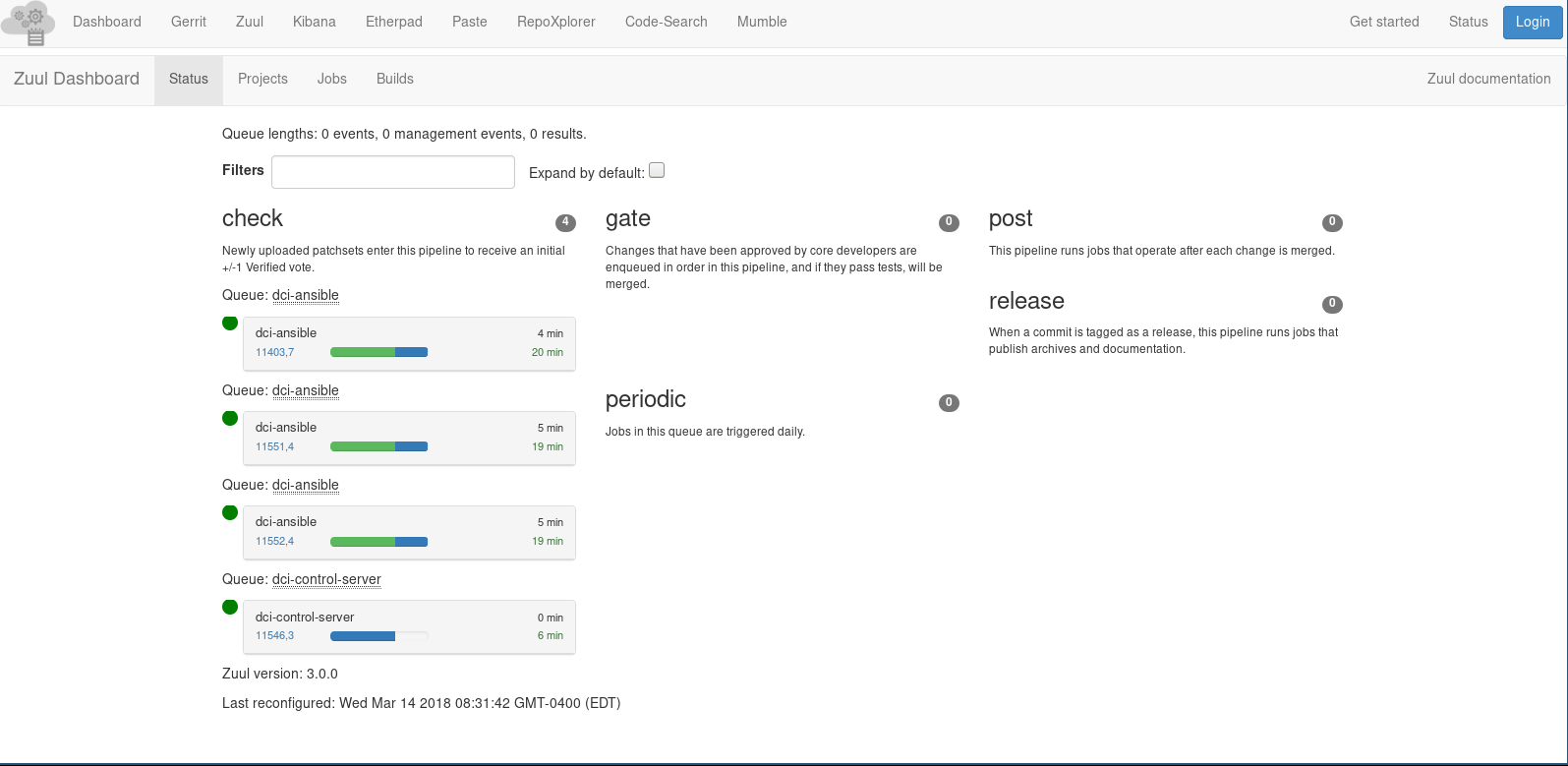This screenshot has width=1568, height=766.
Task: Open the Zuul documentation link
Action: 1488,79
